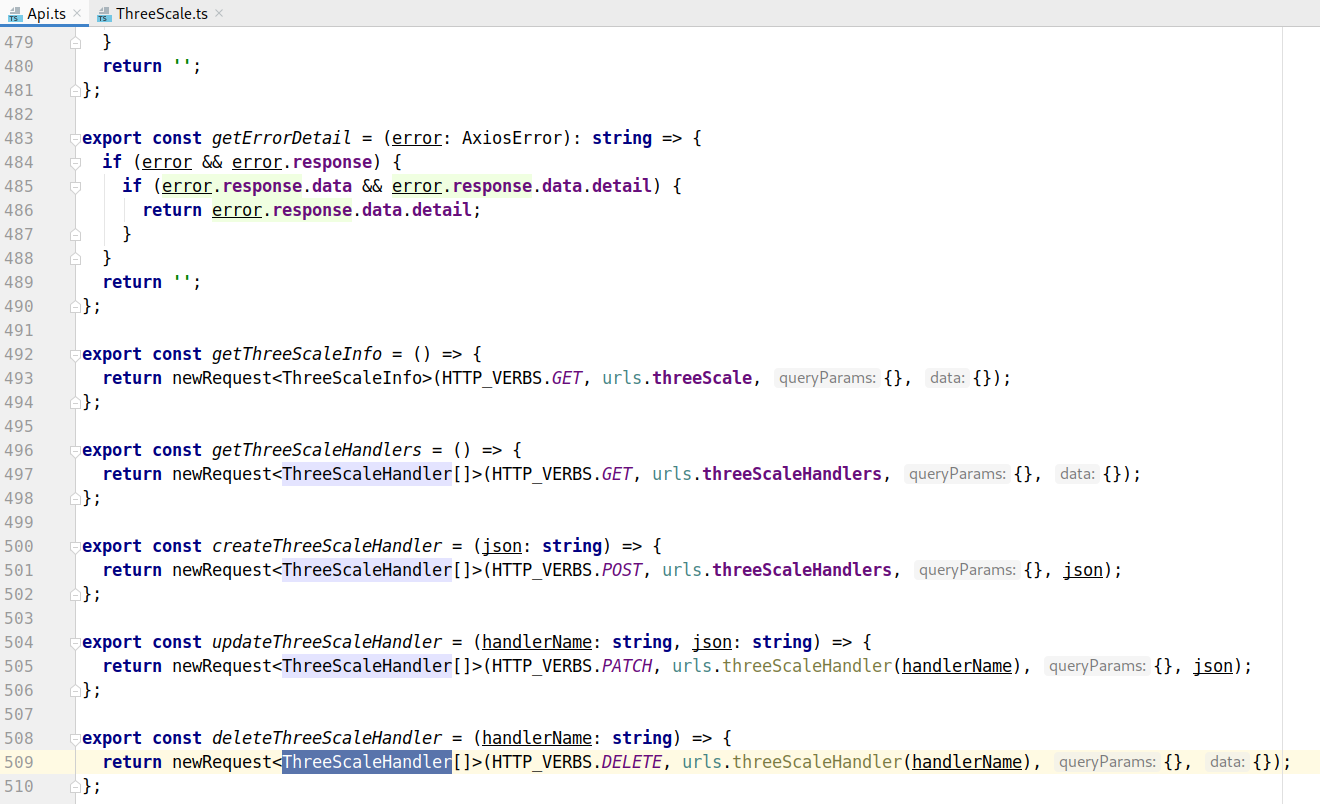
Task: Click the data inlay hint on line 493
Action: click(x=946, y=378)
